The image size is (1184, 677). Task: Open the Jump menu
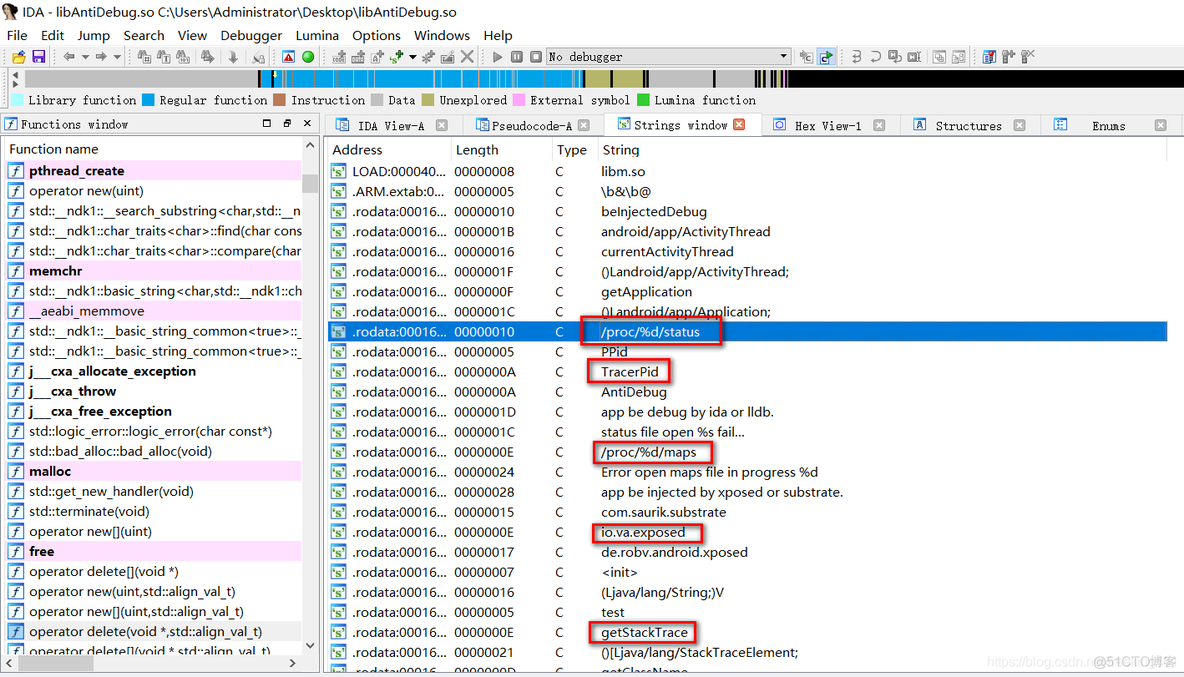point(94,35)
